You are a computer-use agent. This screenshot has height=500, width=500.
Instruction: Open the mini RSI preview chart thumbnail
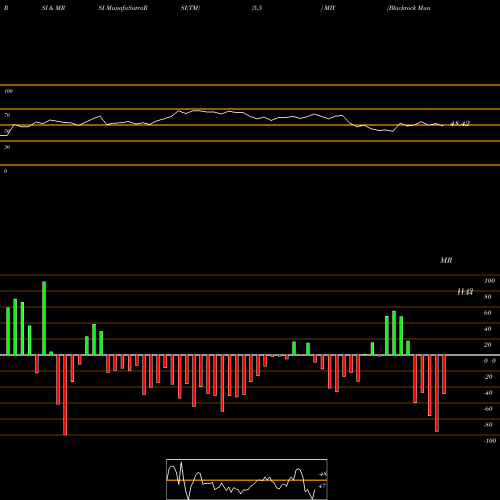[247, 479]
